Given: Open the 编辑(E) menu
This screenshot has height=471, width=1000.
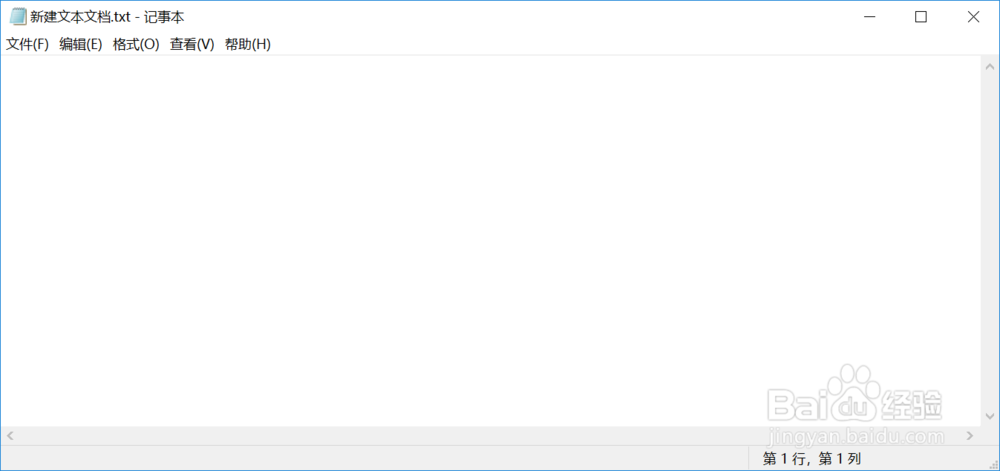Looking at the screenshot, I should pos(81,45).
